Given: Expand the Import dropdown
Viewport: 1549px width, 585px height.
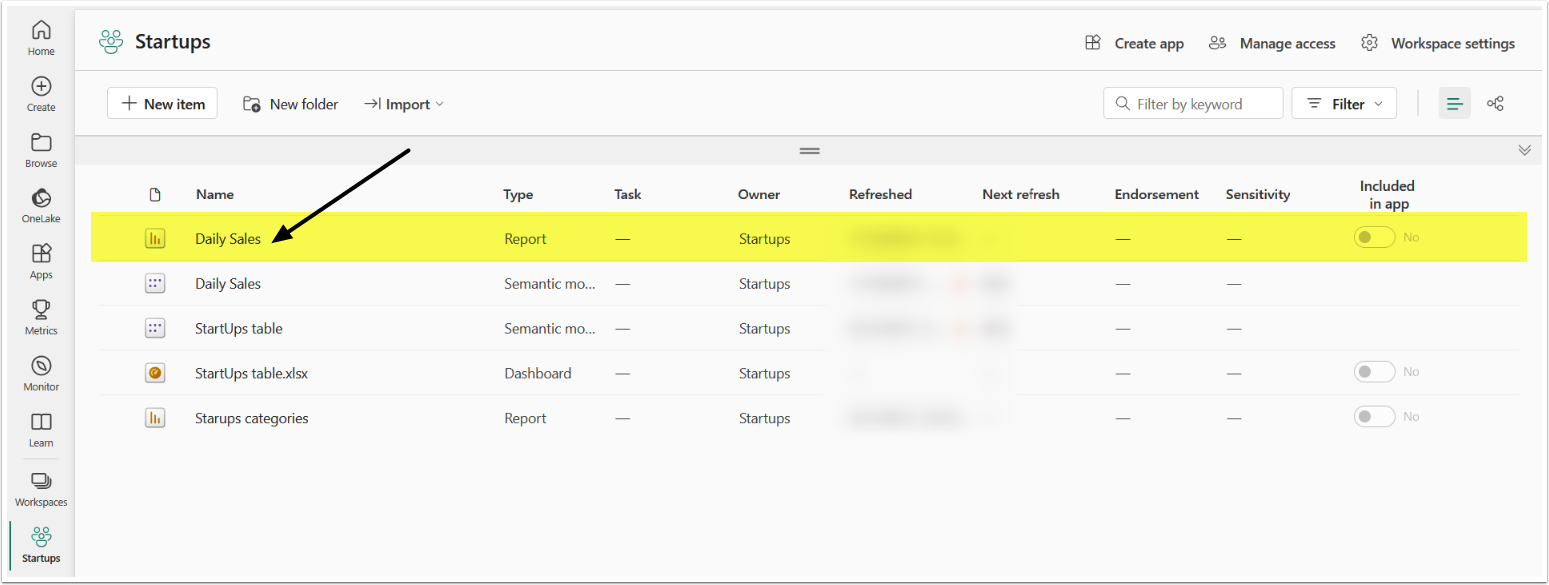Looking at the screenshot, I should click(x=404, y=104).
